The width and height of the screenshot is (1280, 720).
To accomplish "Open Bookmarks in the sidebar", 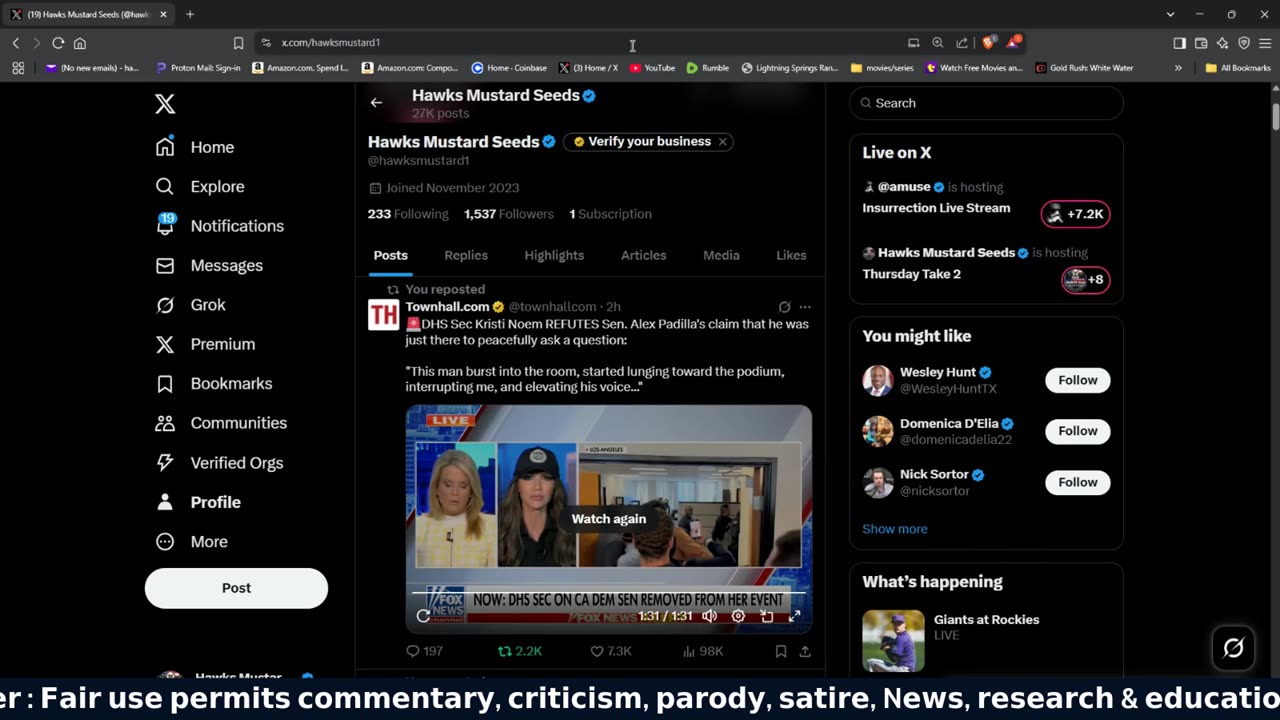I will [214, 383].
